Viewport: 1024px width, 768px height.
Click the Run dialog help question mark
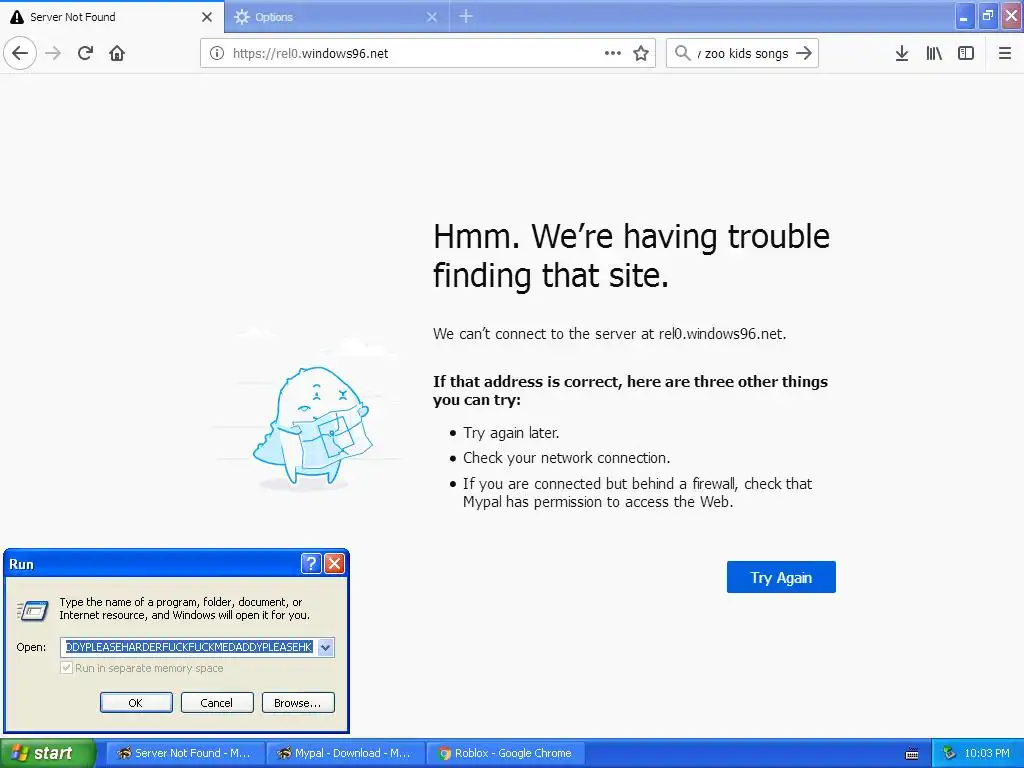311,564
